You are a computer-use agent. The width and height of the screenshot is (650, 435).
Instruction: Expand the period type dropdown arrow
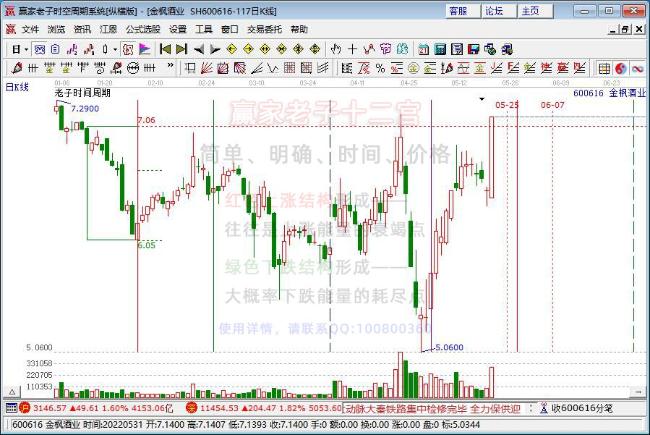click(x=26, y=50)
